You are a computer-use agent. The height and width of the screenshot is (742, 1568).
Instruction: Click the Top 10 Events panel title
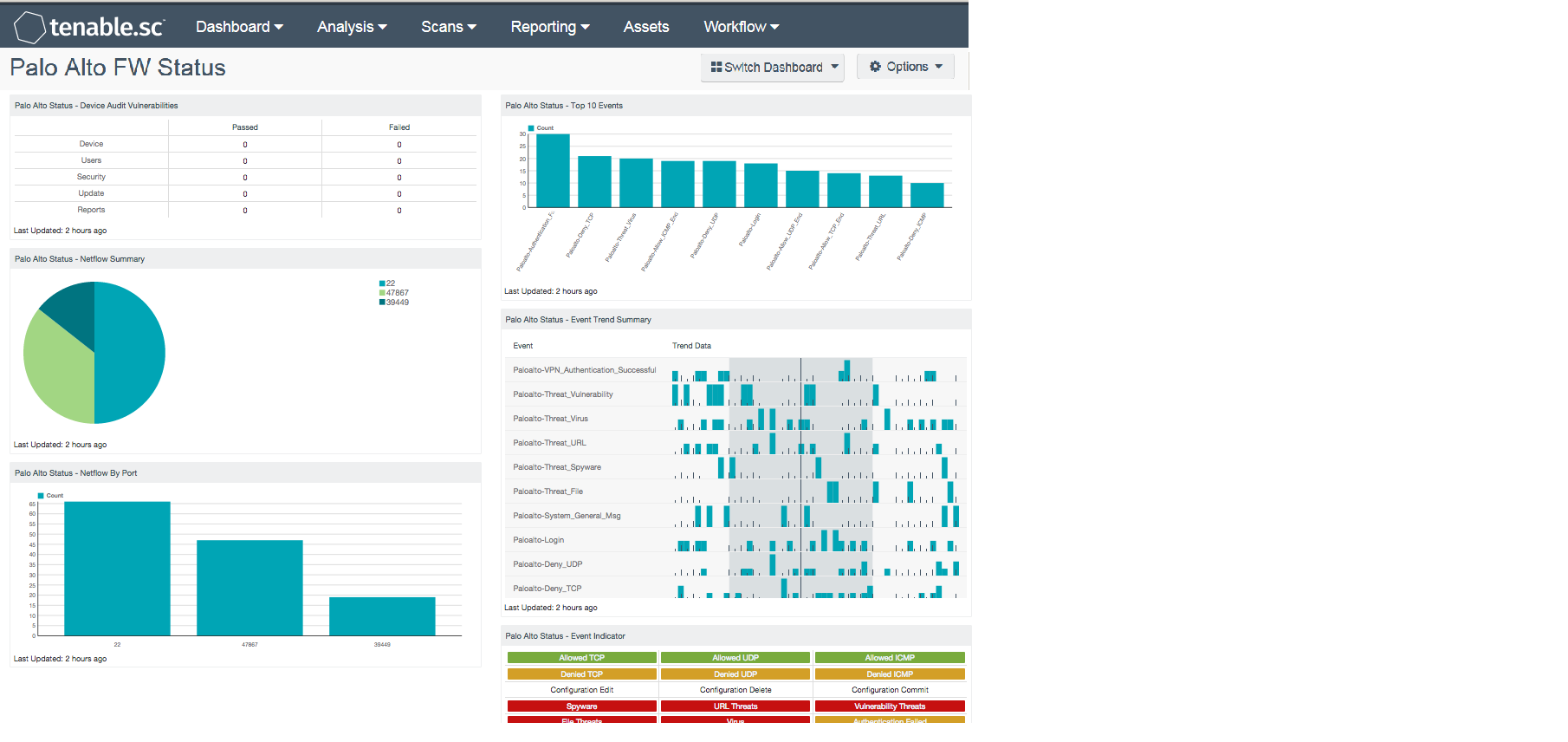(564, 106)
